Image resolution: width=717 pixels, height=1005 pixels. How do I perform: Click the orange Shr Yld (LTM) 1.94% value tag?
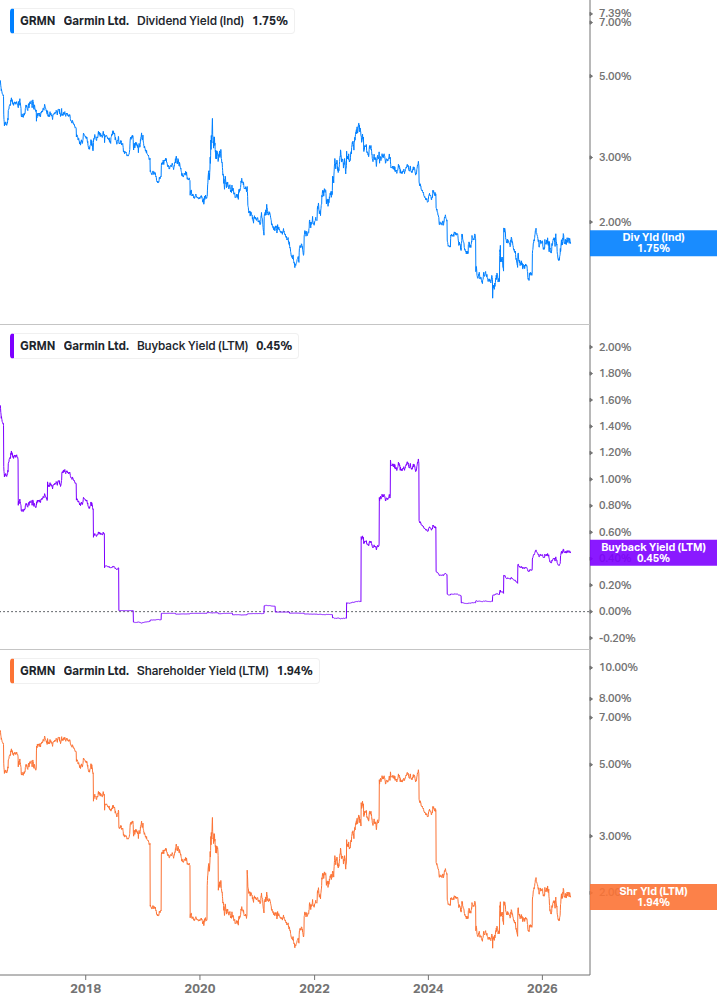click(x=654, y=897)
